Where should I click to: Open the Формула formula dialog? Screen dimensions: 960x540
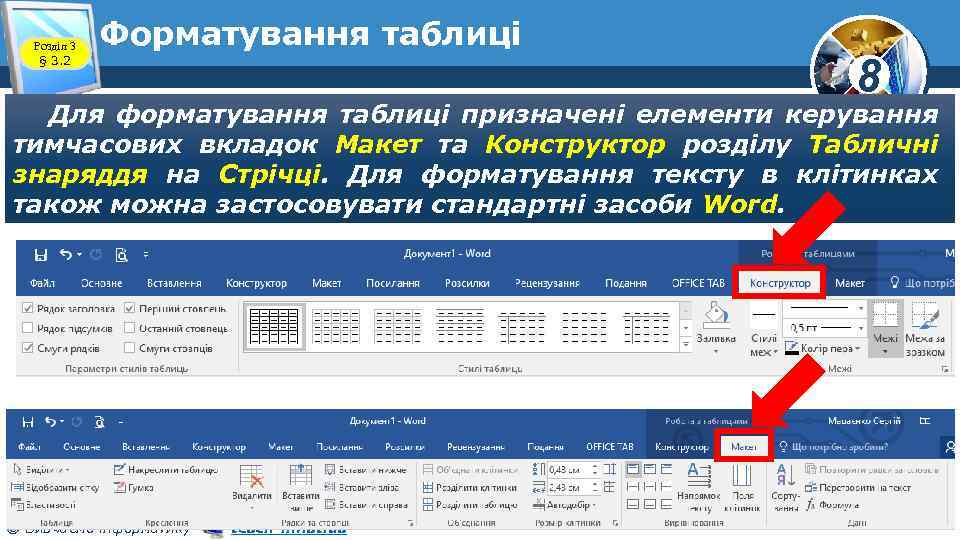click(x=832, y=505)
